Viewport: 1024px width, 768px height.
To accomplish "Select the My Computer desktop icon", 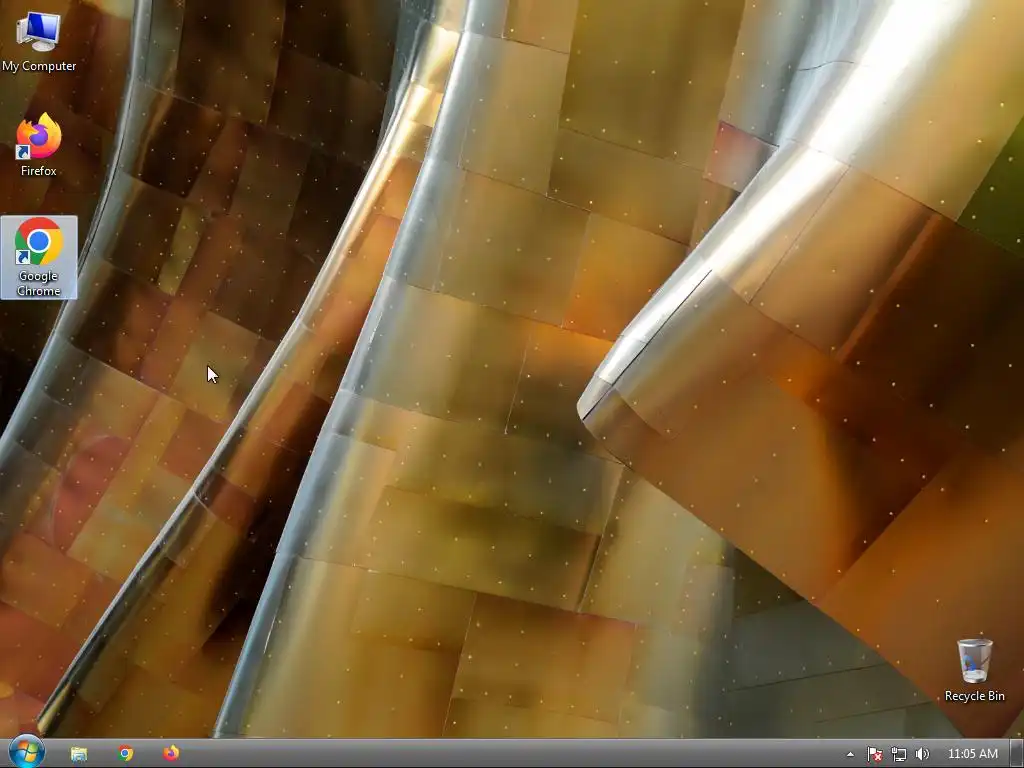I will 39,42.
